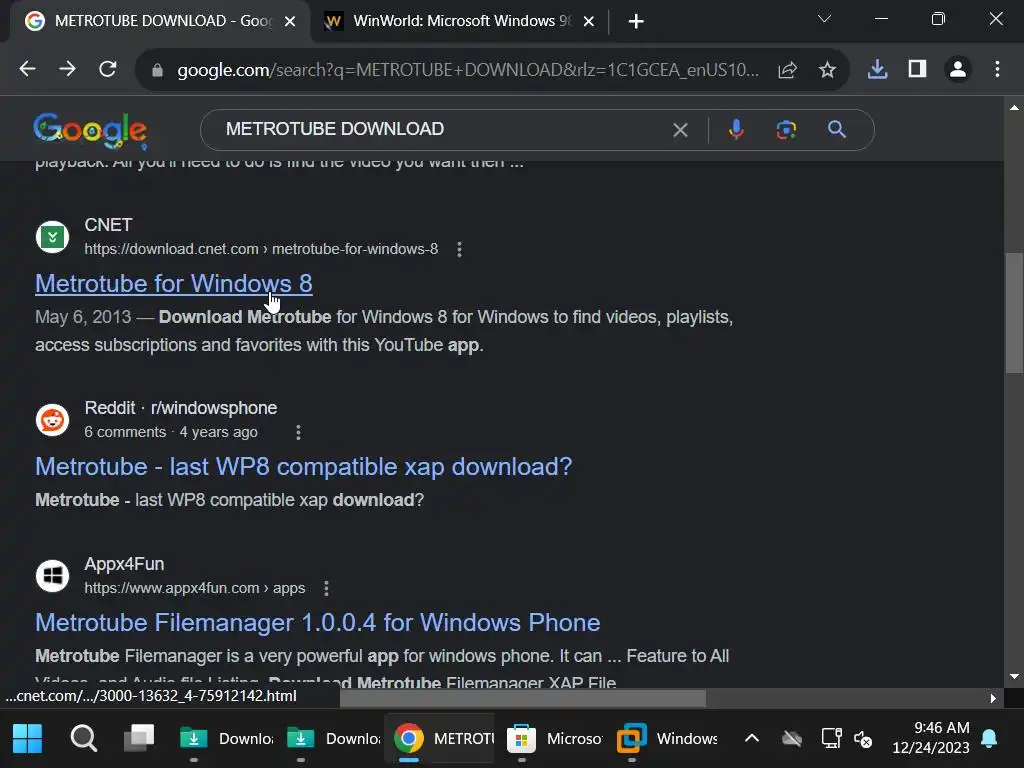Open the Chrome side panel
This screenshot has width=1024, height=768.
click(918, 69)
